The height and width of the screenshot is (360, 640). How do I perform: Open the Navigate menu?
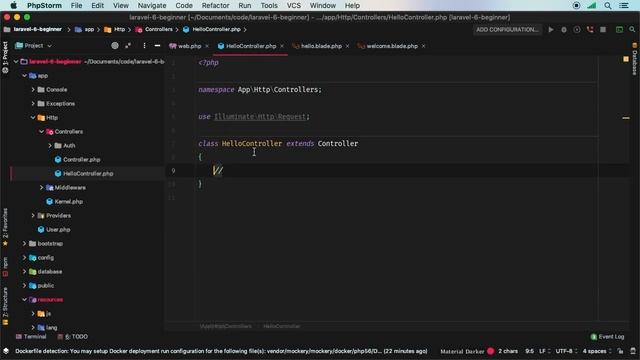coord(152,6)
